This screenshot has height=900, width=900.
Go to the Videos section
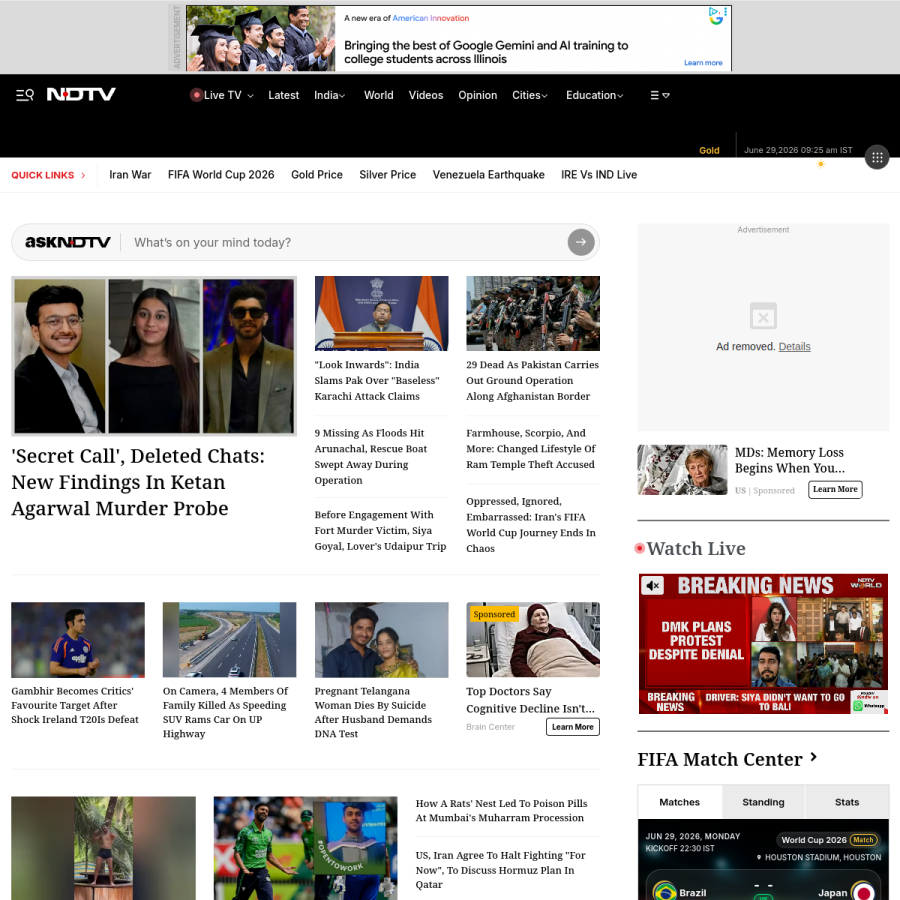pyautogui.click(x=426, y=95)
